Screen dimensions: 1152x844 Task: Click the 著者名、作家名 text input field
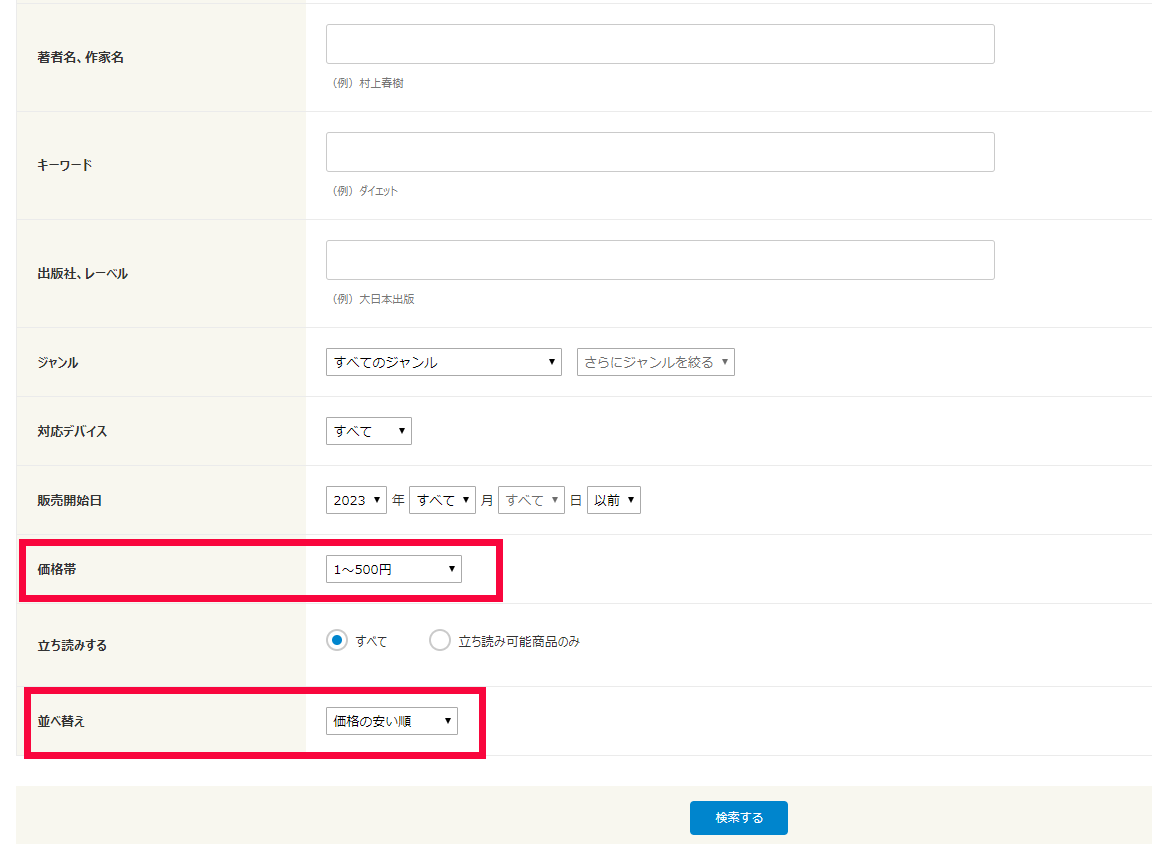(x=660, y=44)
